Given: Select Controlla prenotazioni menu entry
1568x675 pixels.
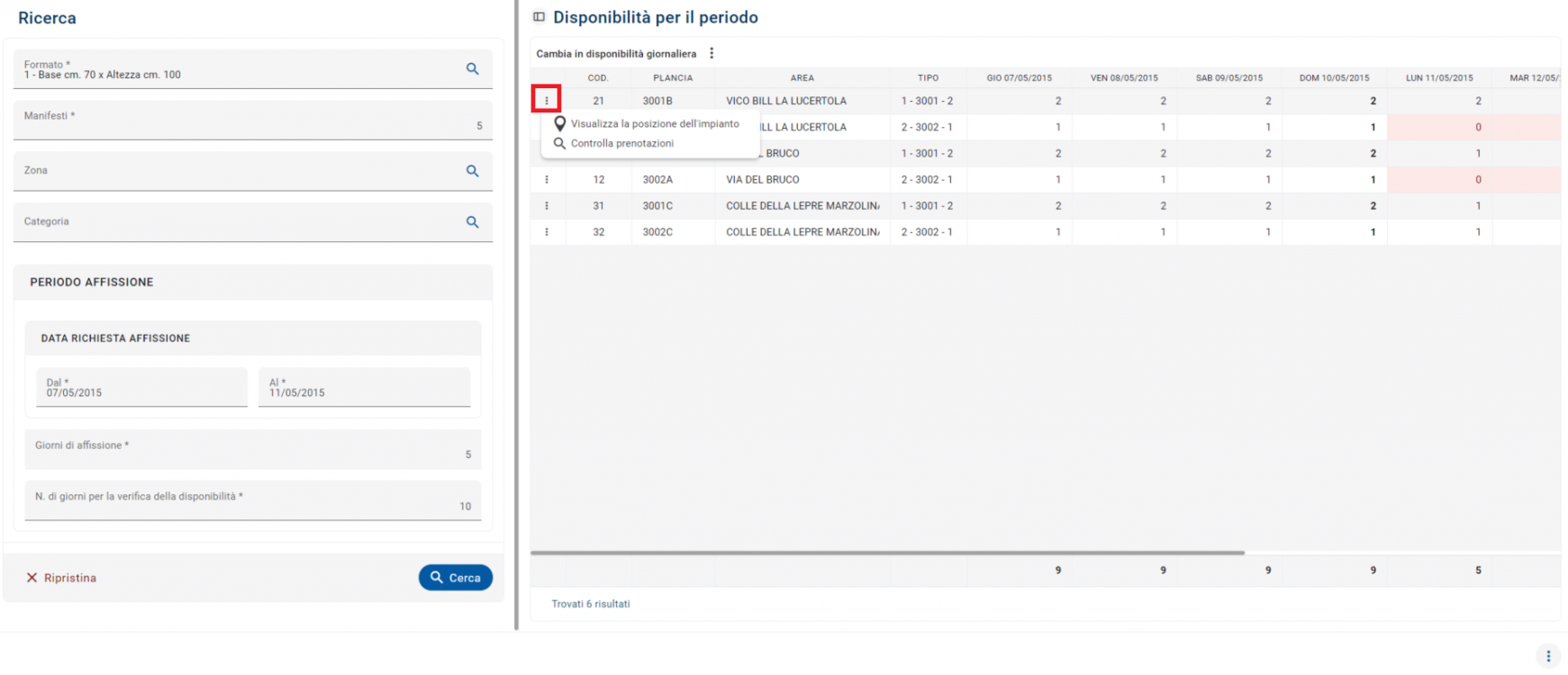Looking at the screenshot, I should (621, 144).
